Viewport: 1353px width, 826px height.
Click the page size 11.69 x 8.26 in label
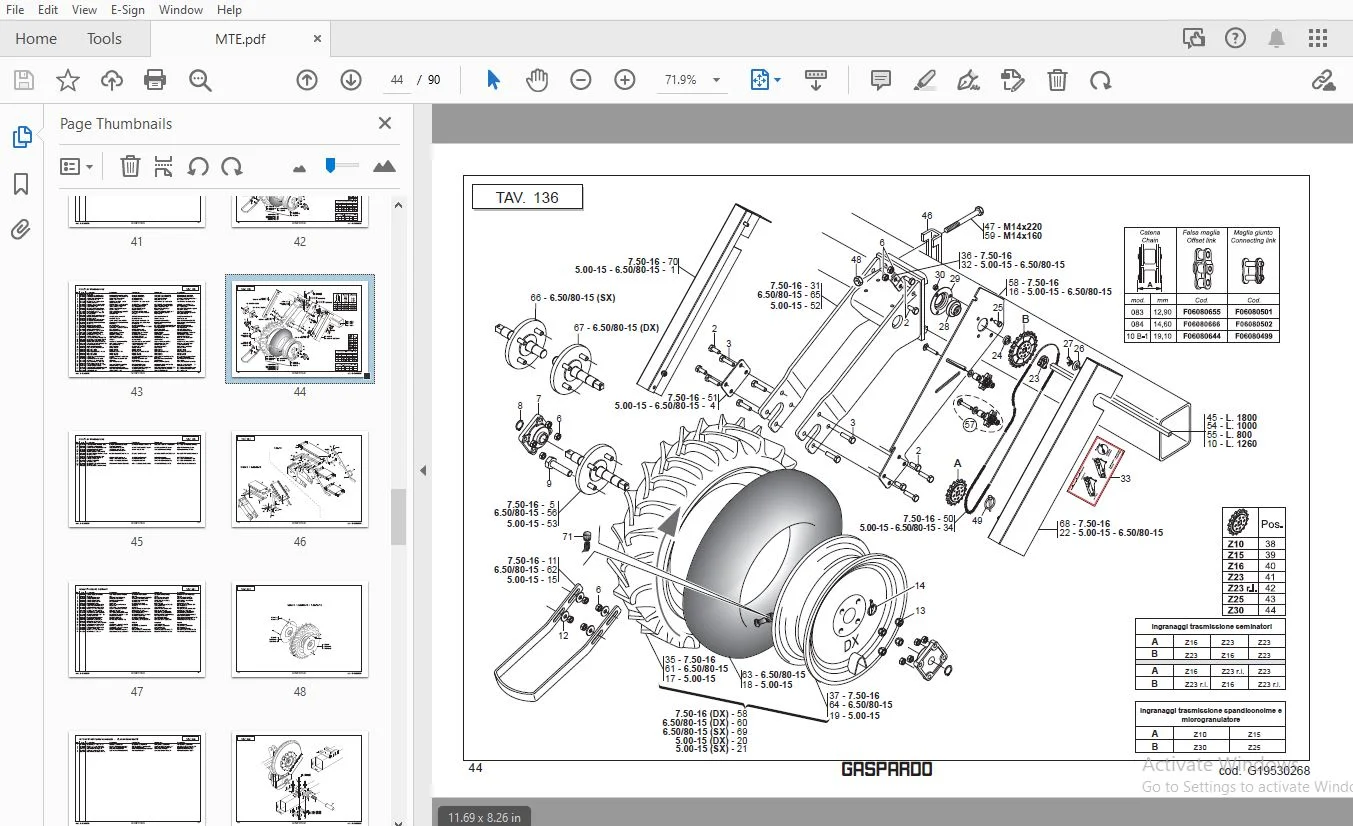tap(484, 817)
